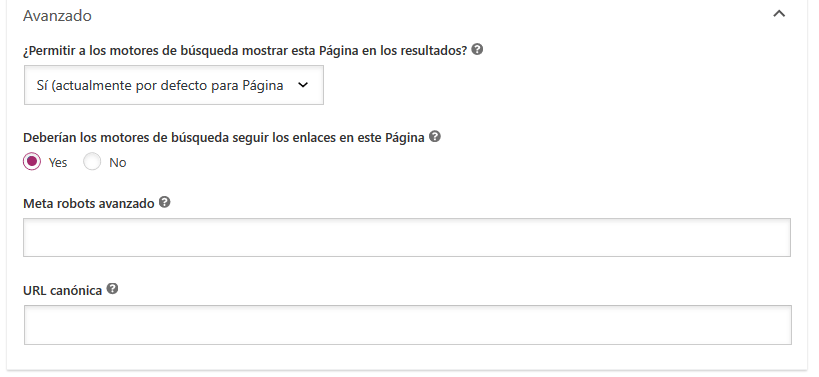Open the Meta robots avanzado help icon

[x=165, y=202]
